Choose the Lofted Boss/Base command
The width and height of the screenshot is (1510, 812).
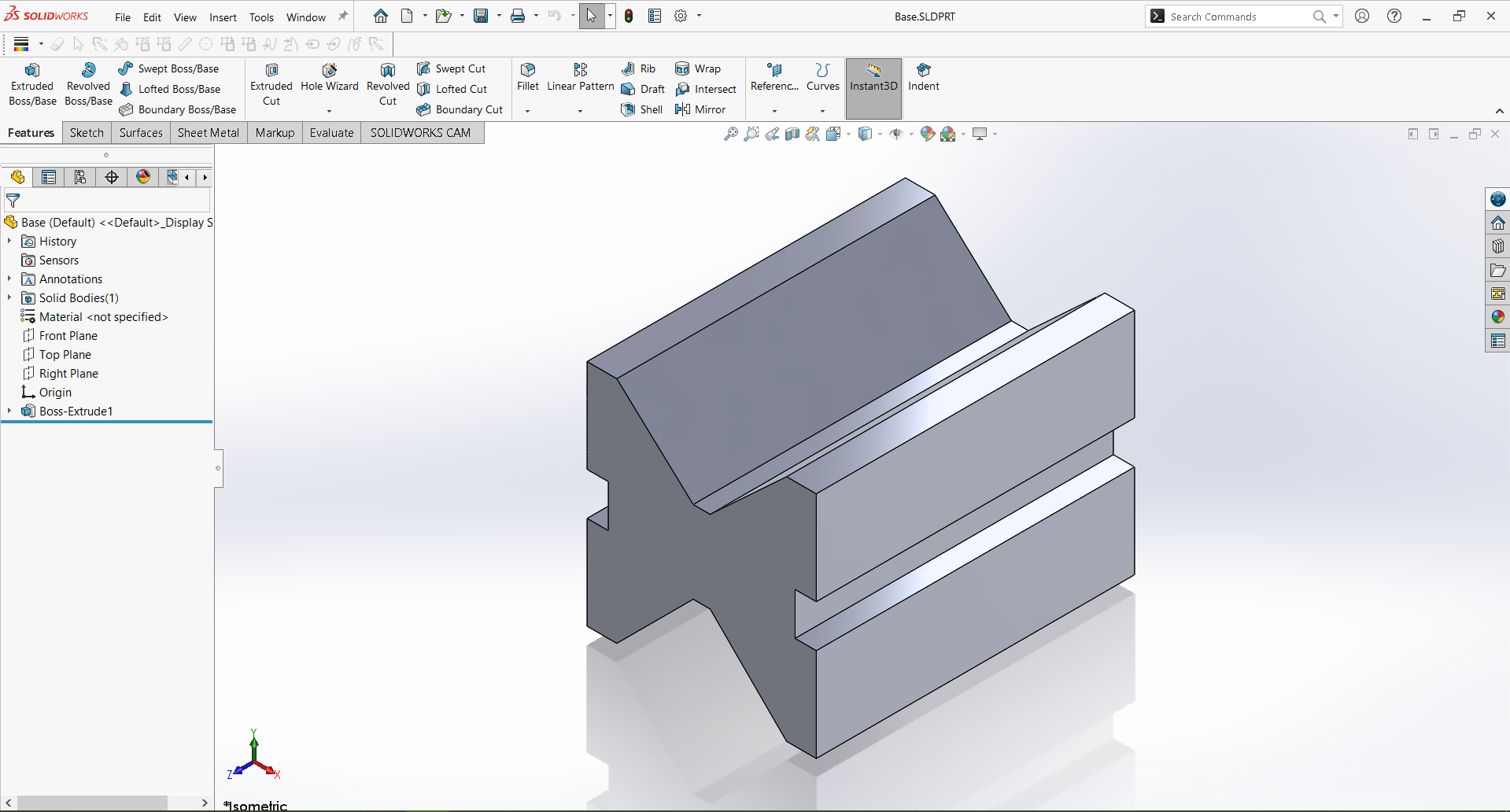(170, 89)
